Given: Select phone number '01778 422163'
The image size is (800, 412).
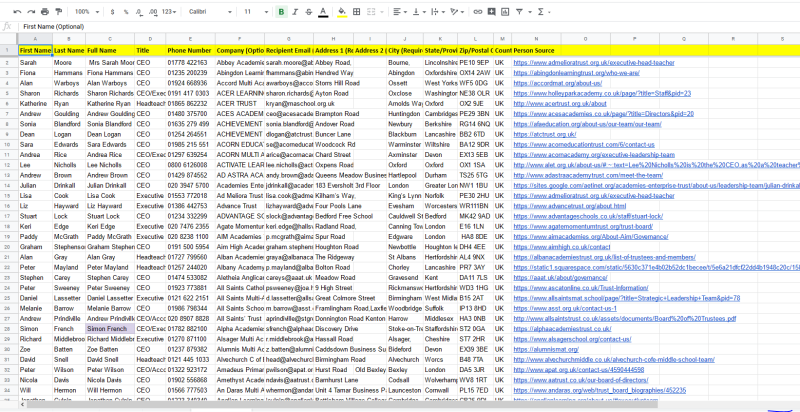Looking at the screenshot, I should coord(190,63).
